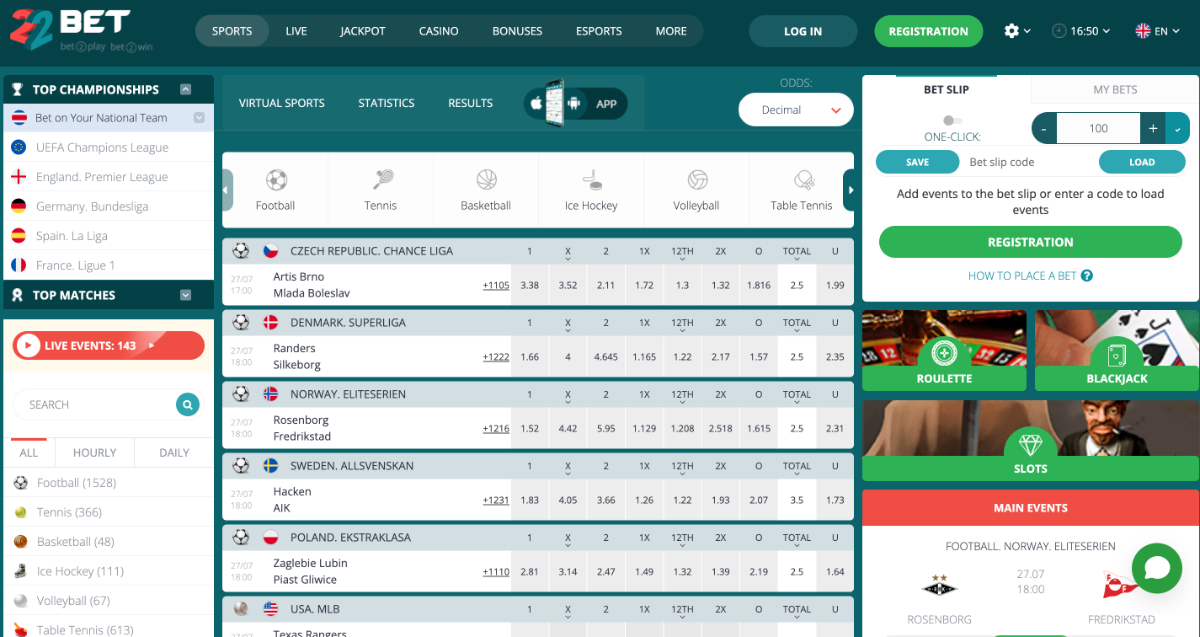Screen dimensions: 1200x637
Task: Click the Live Events: 143 button
Action: click(109, 345)
